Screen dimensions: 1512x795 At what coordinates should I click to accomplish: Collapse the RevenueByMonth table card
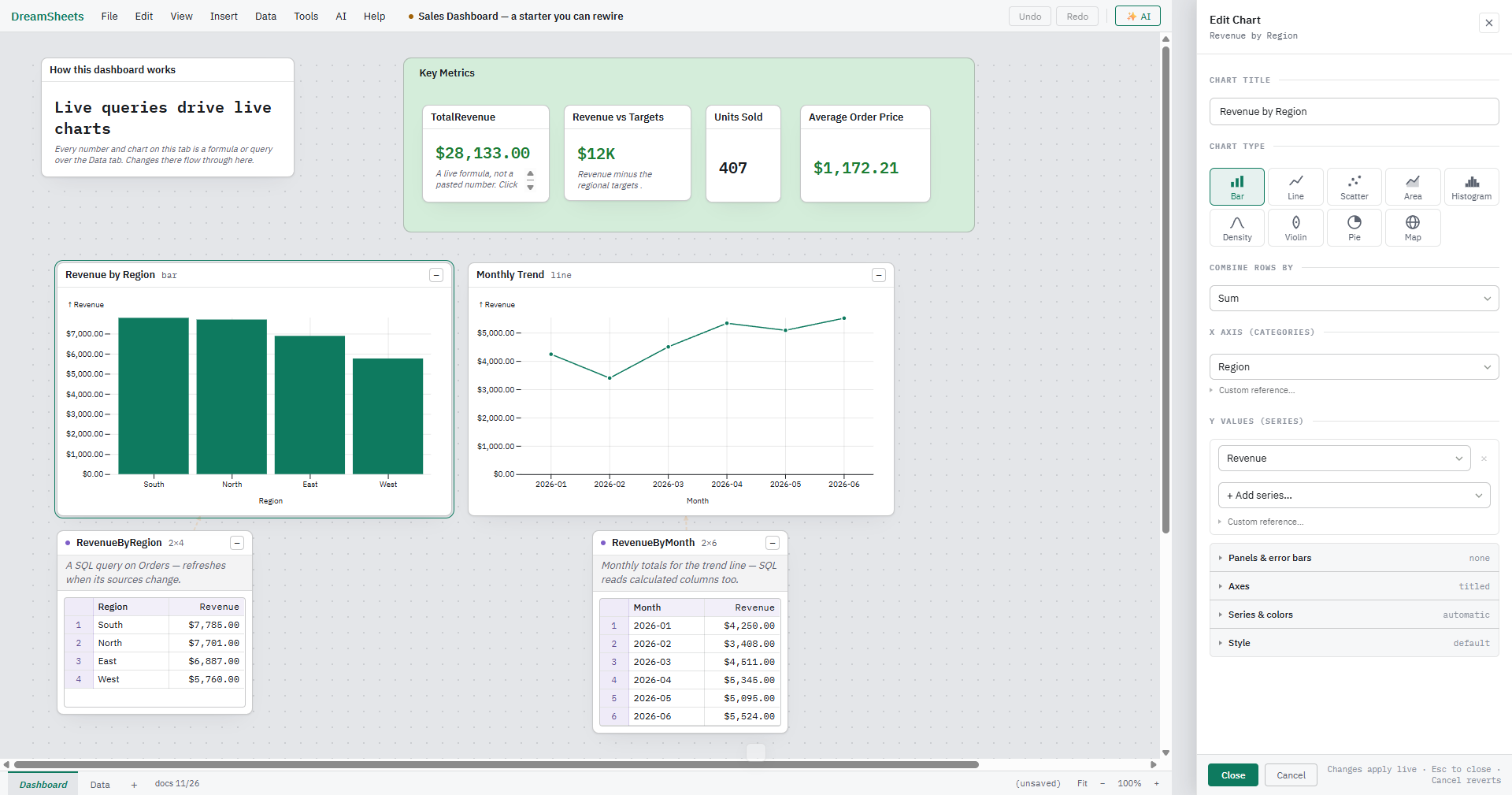pyautogui.click(x=773, y=543)
